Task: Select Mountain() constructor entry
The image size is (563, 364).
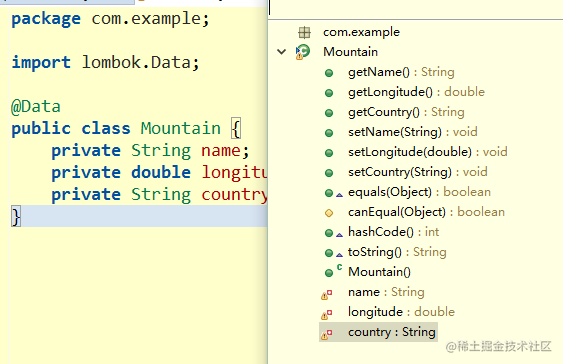Action: 379,272
